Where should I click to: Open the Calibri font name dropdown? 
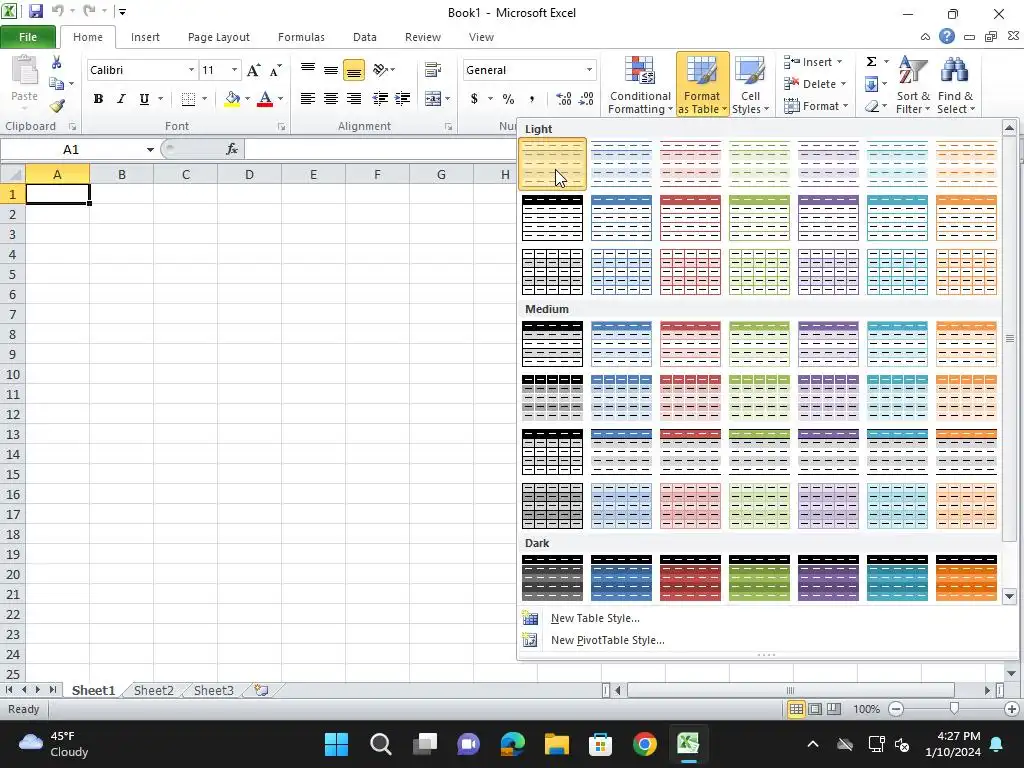tap(191, 70)
